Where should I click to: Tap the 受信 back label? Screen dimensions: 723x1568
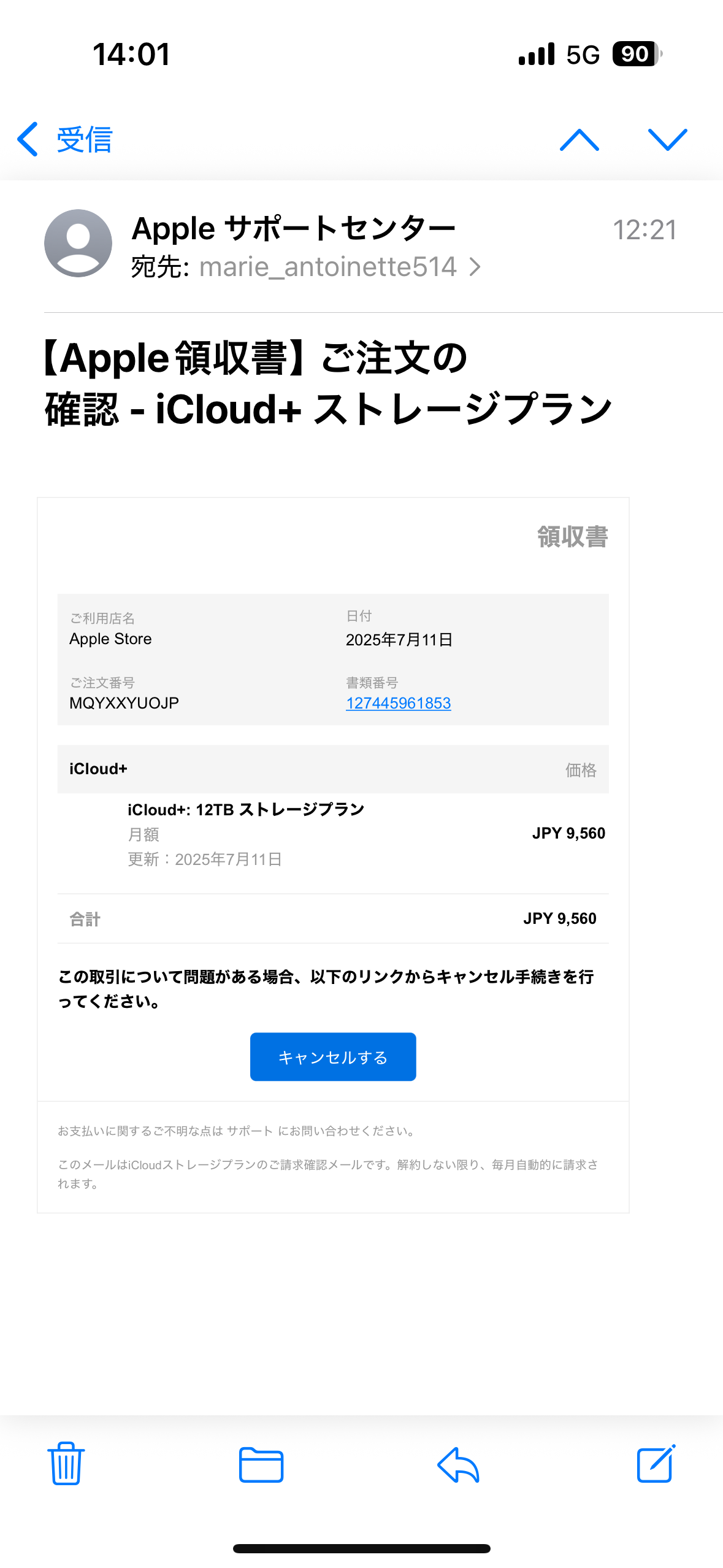[x=85, y=140]
